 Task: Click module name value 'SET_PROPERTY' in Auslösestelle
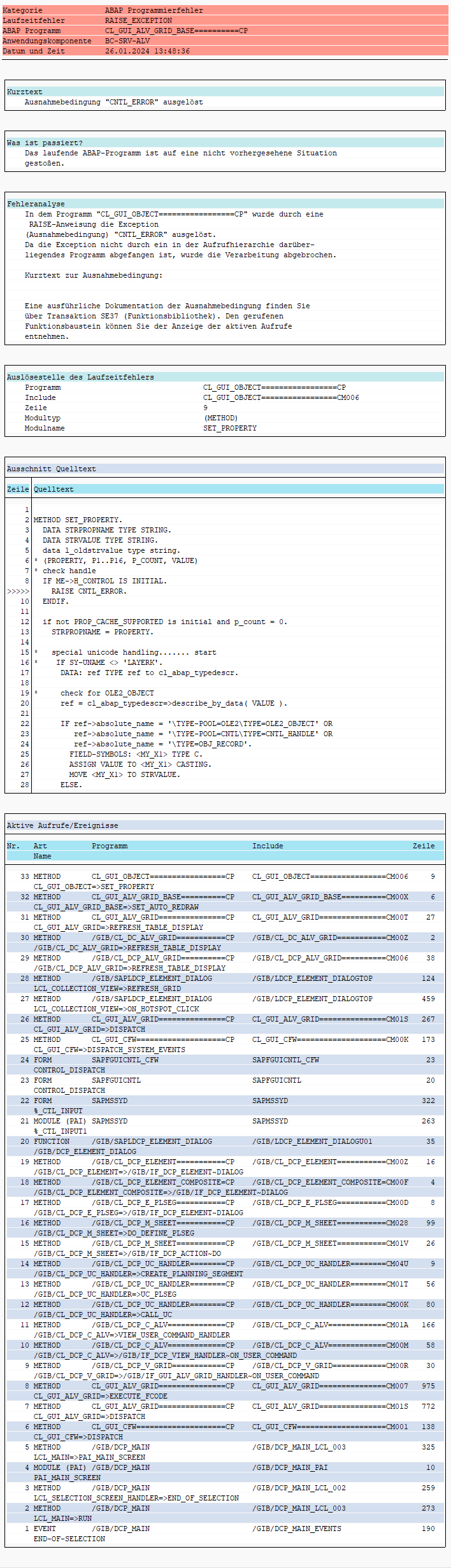pos(230,428)
